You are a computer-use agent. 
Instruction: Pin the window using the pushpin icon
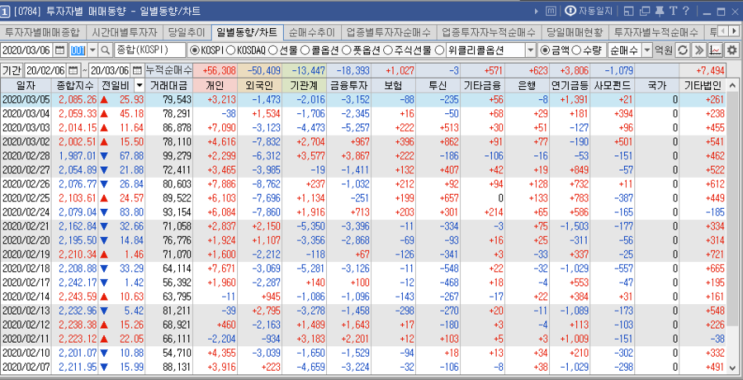tap(659, 11)
